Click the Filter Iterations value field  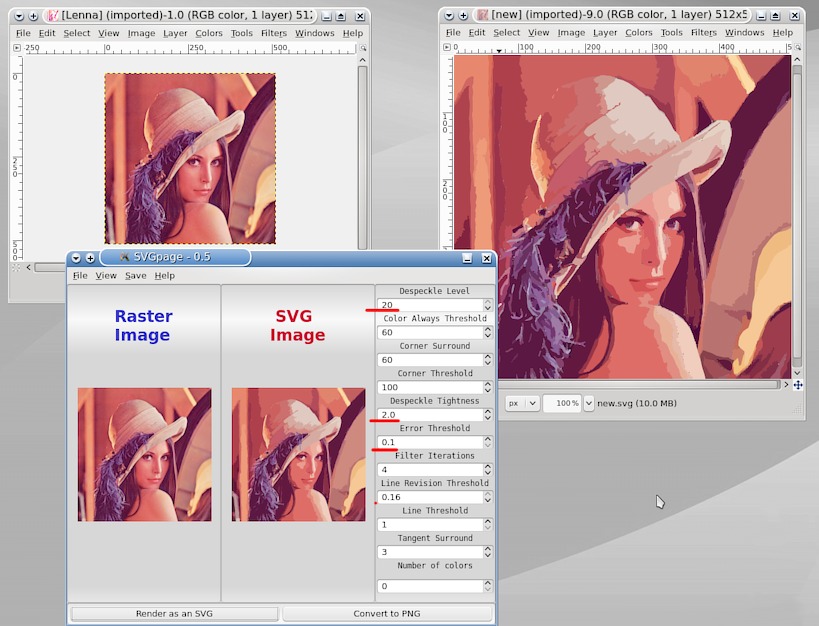[430, 470]
